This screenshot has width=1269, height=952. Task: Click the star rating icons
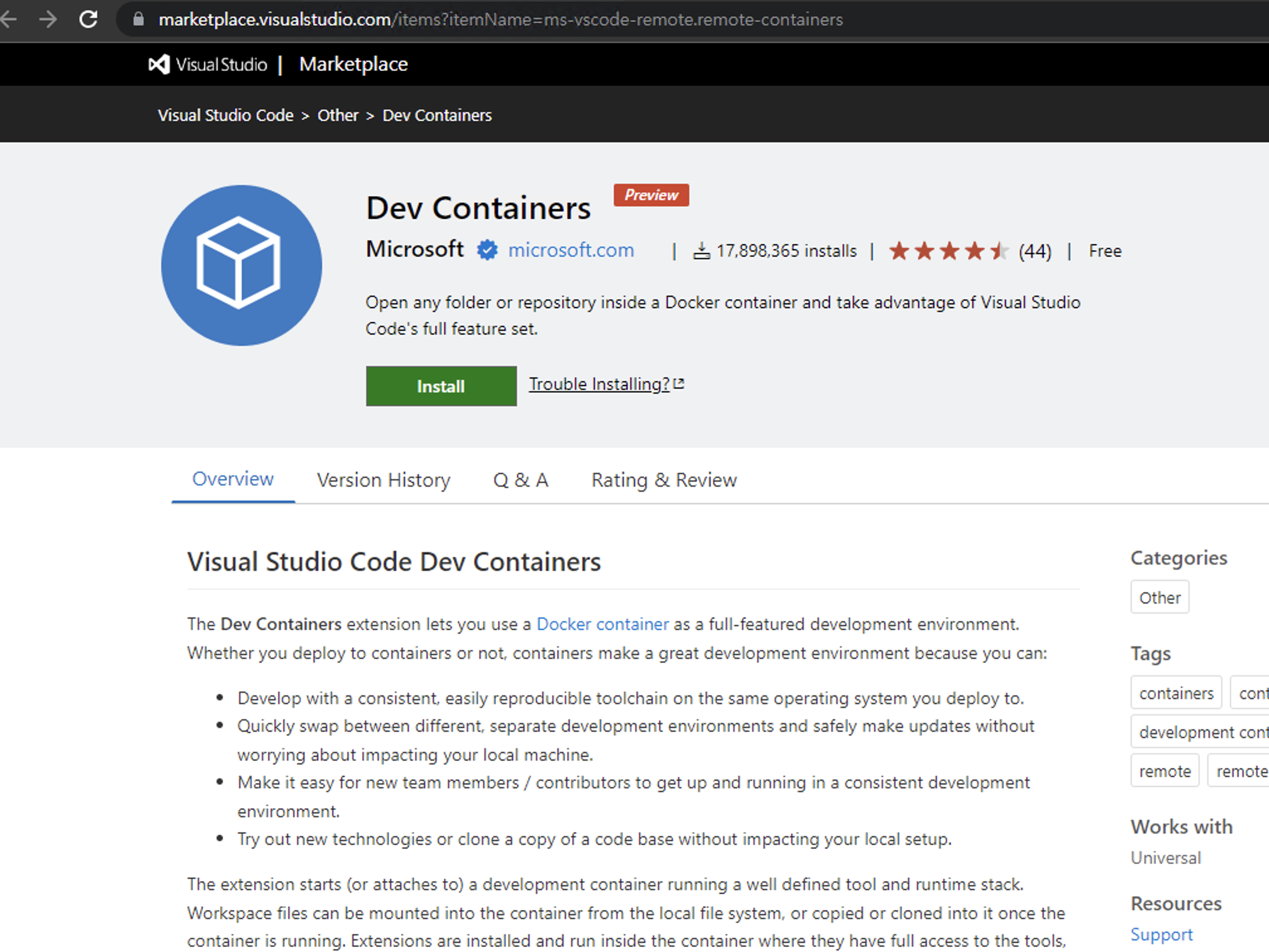948,251
